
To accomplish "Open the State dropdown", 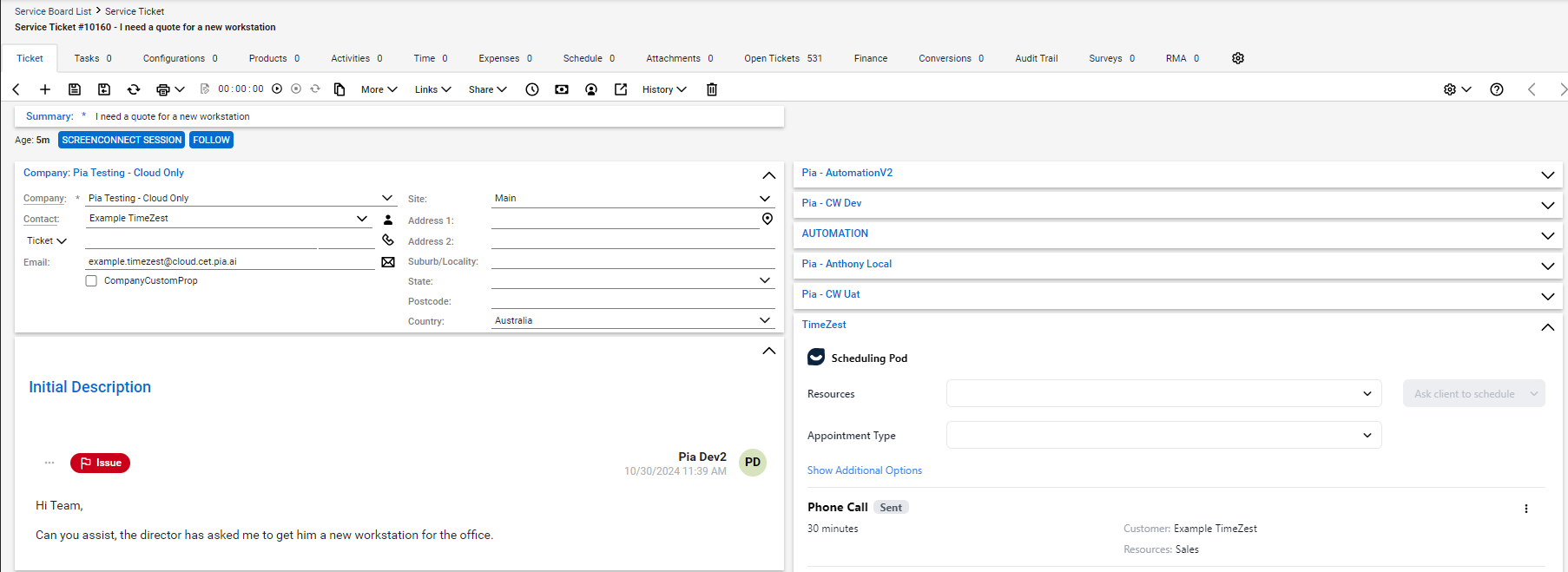I will click(x=765, y=280).
